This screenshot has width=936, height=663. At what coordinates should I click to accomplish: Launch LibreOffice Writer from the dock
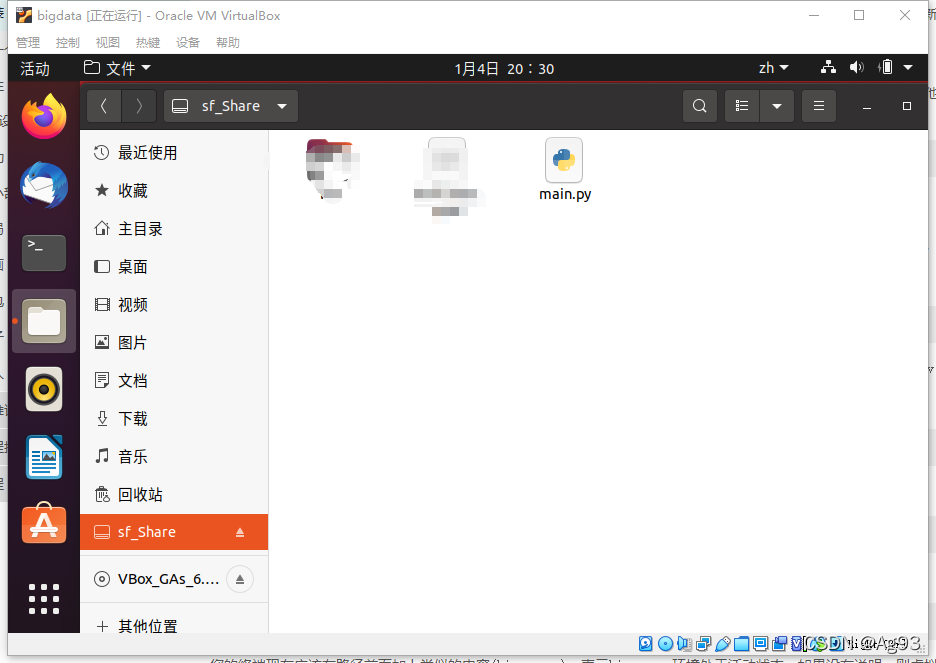(x=44, y=457)
